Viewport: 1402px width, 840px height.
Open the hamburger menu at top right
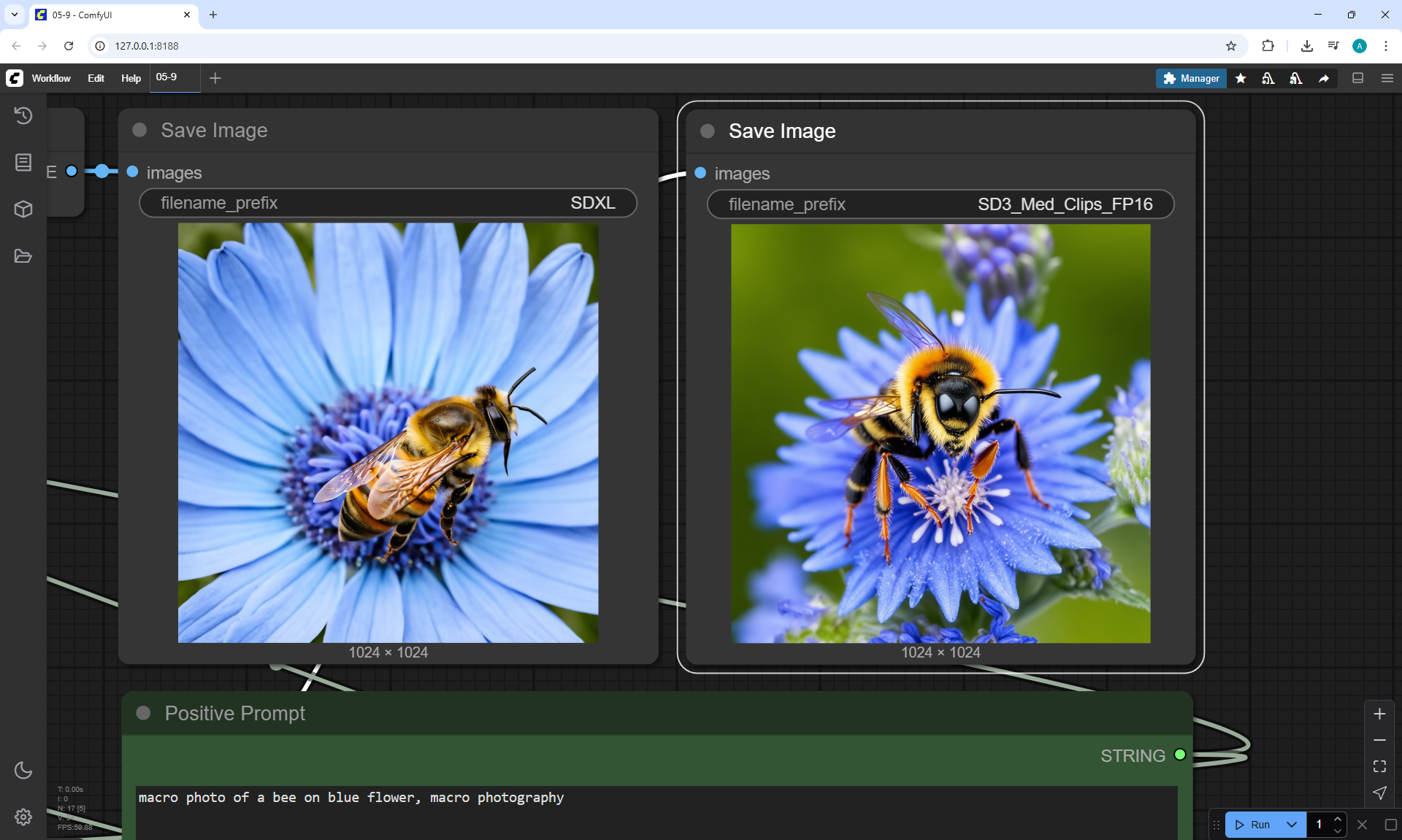pyautogui.click(x=1387, y=78)
